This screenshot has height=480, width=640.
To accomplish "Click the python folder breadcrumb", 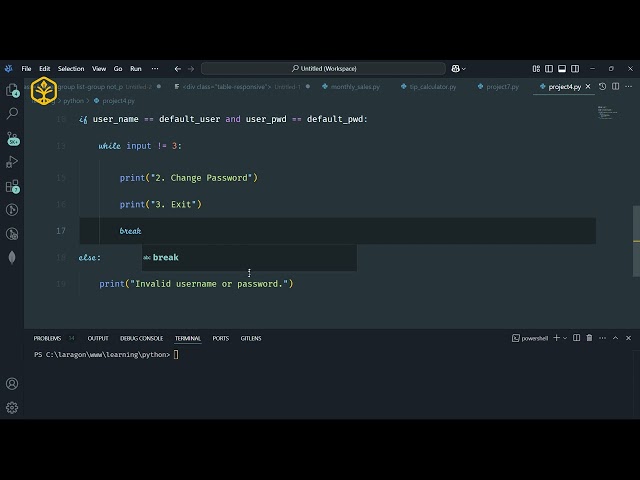I will pyautogui.click(x=73, y=101).
